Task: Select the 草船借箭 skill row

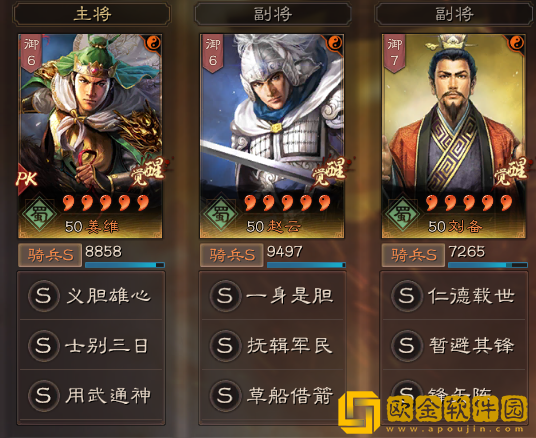Action: click(x=272, y=396)
